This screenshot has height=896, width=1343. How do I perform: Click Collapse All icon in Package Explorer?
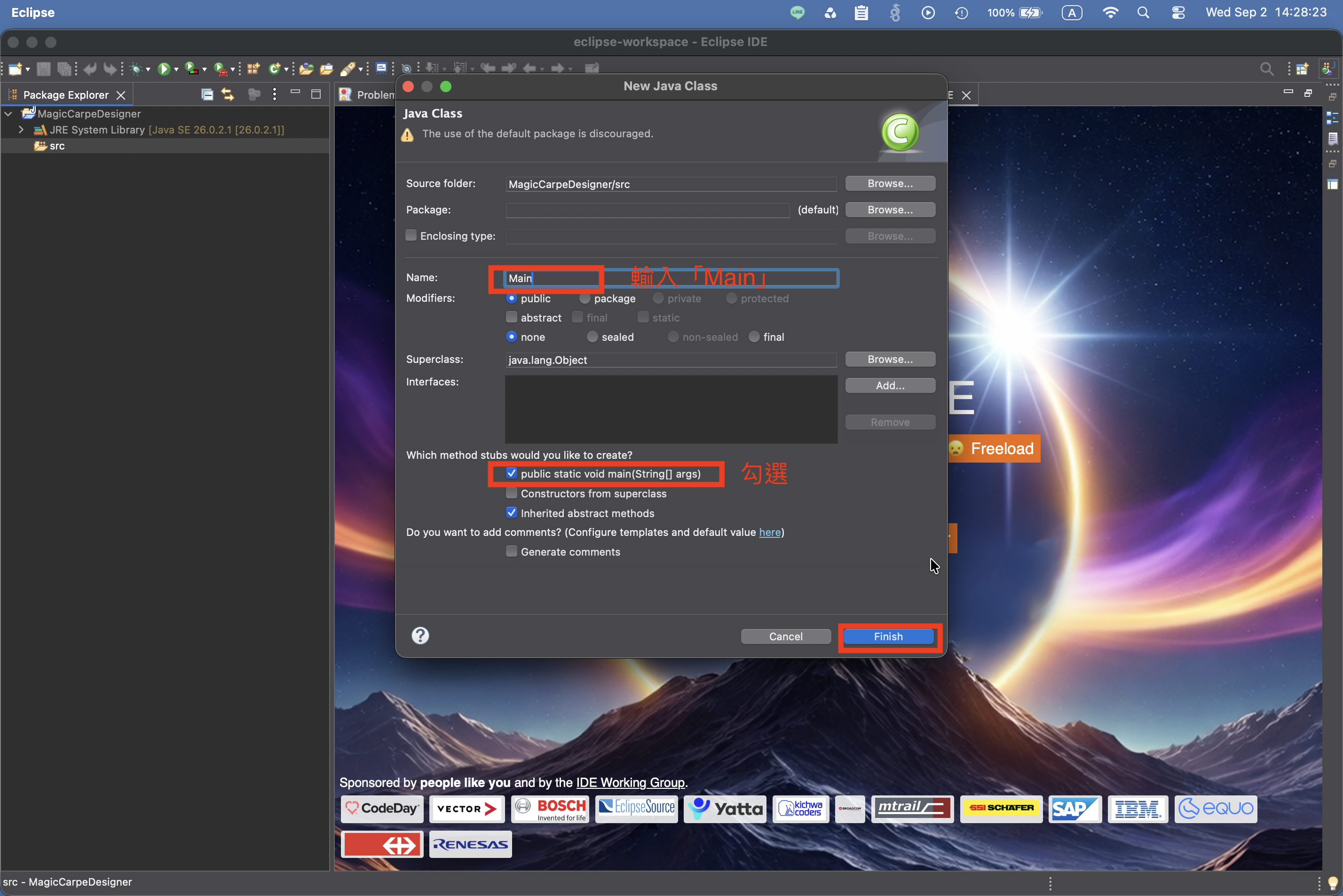point(207,94)
